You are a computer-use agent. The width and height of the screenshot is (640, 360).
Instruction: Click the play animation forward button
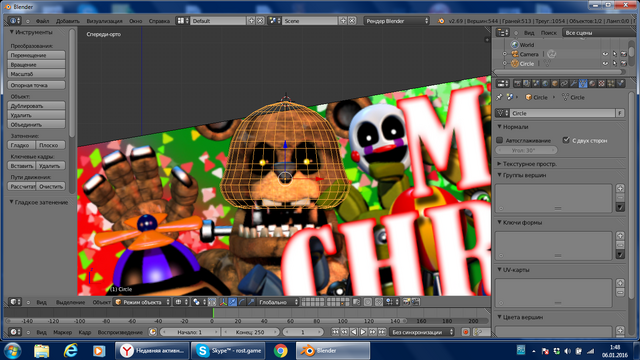(363, 332)
